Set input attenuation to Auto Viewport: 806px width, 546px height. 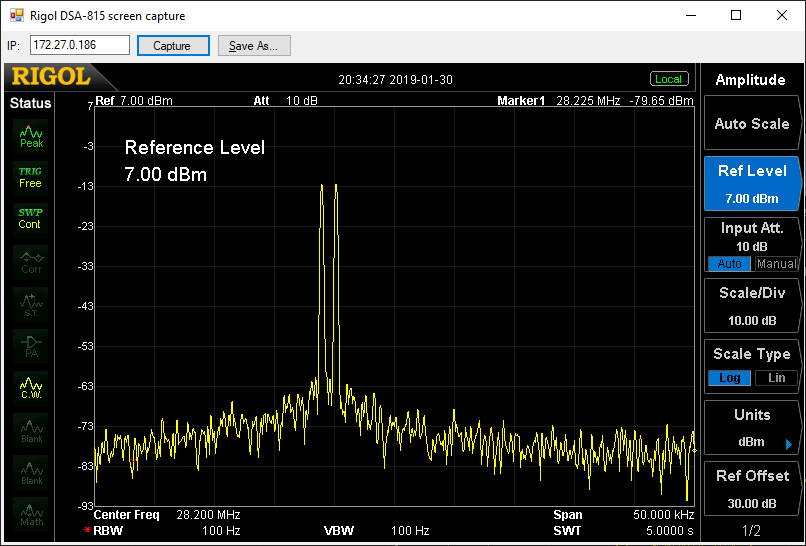click(x=729, y=264)
